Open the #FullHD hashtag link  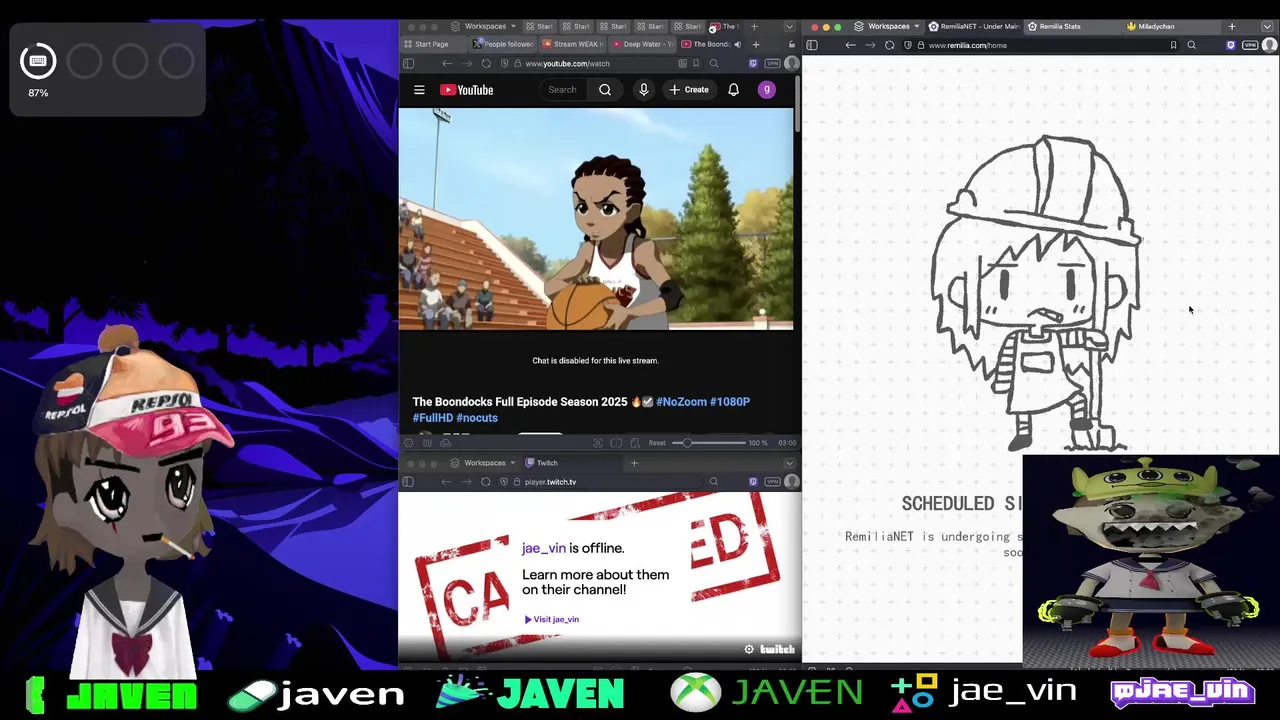[433, 418]
